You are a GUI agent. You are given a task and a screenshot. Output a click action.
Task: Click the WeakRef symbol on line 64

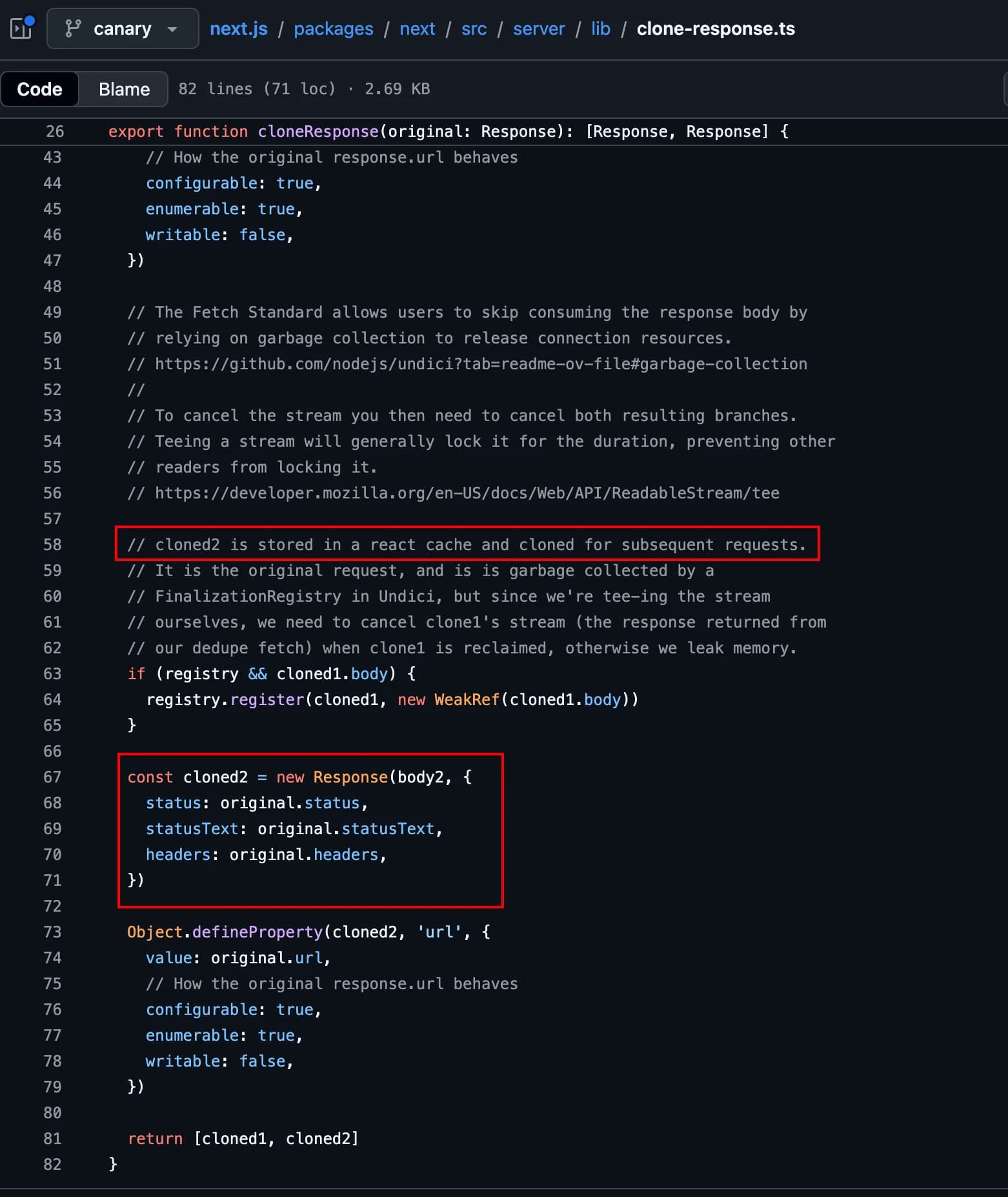click(467, 700)
